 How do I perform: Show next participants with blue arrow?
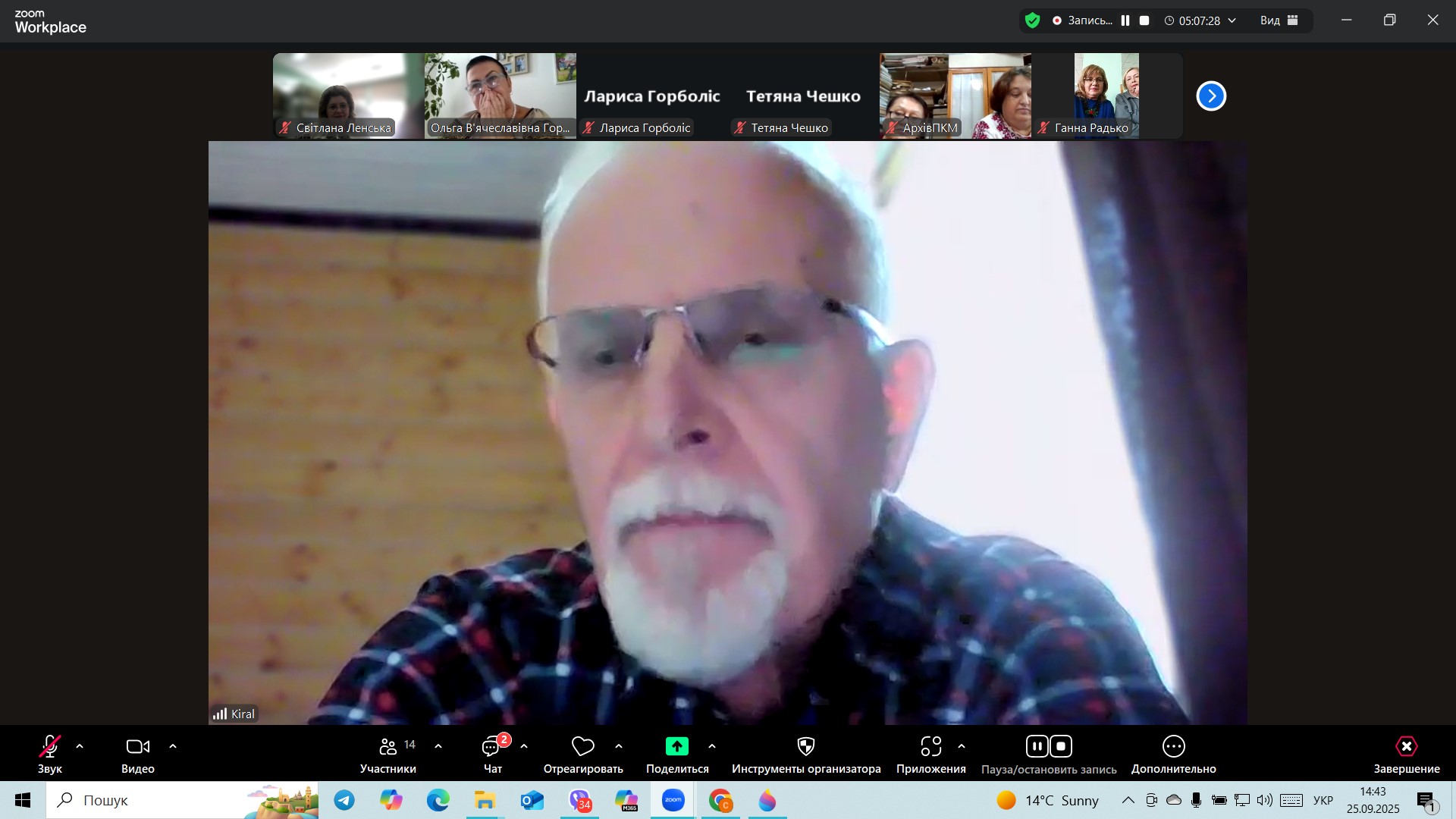pyautogui.click(x=1211, y=96)
